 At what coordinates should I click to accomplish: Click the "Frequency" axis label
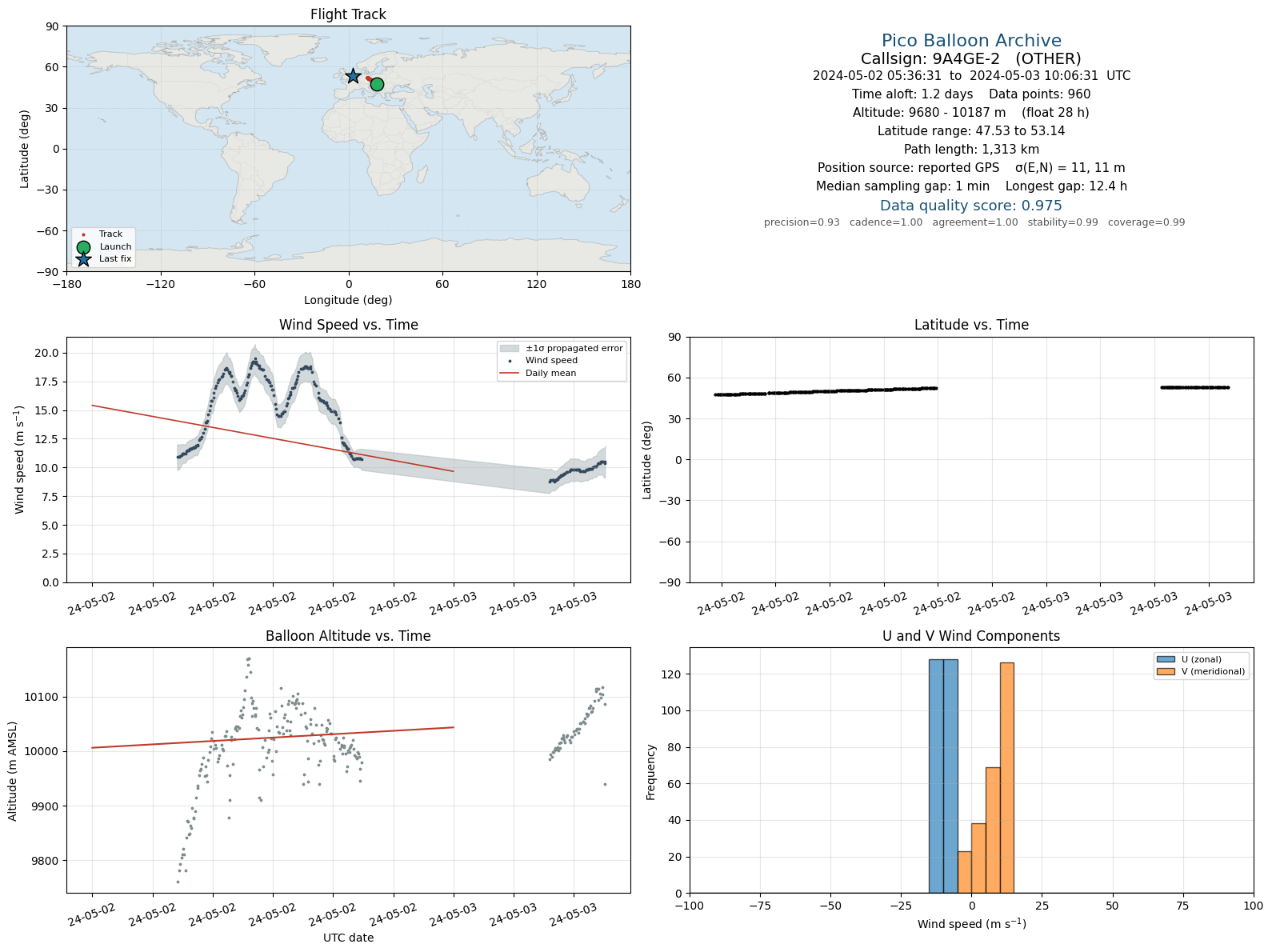pyautogui.click(x=651, y=771)
